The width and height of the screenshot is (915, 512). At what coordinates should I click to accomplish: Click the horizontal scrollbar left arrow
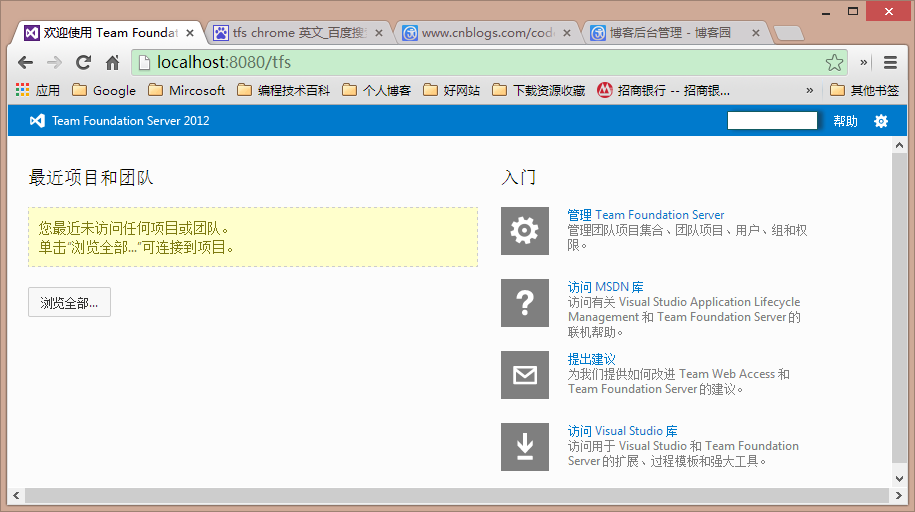tap(16, 496)
